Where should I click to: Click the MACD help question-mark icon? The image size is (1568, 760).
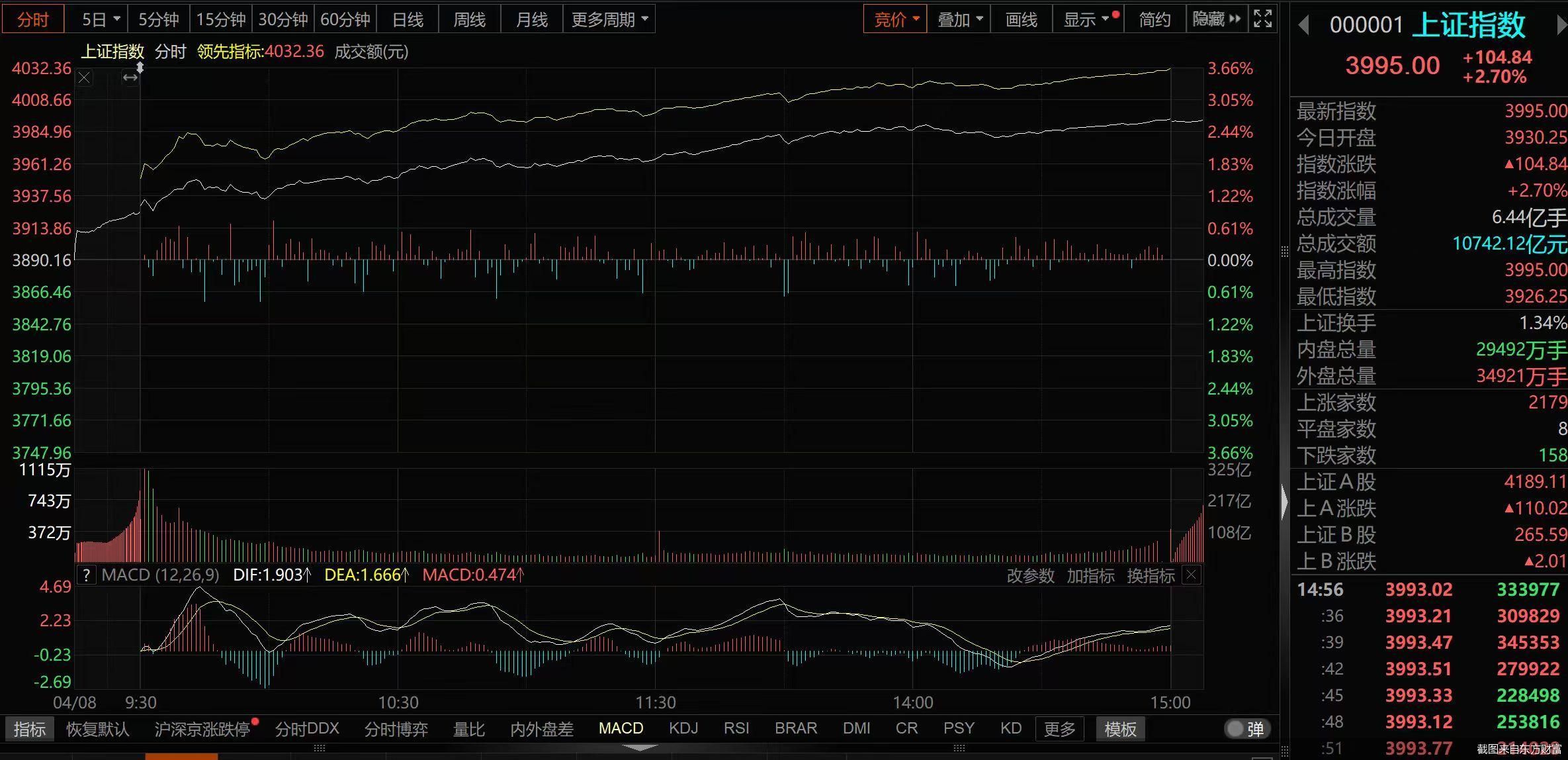coord(87,575)
